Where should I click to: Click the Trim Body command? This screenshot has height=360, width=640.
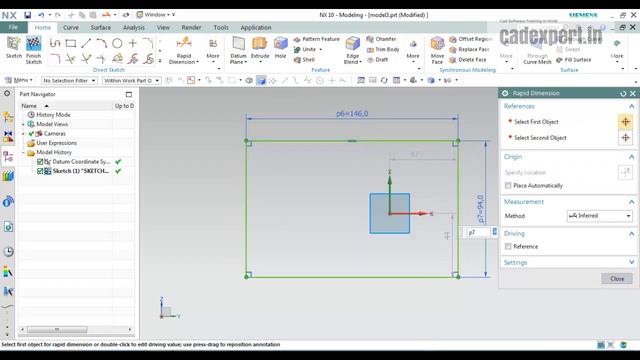click(x=383, y=49)
